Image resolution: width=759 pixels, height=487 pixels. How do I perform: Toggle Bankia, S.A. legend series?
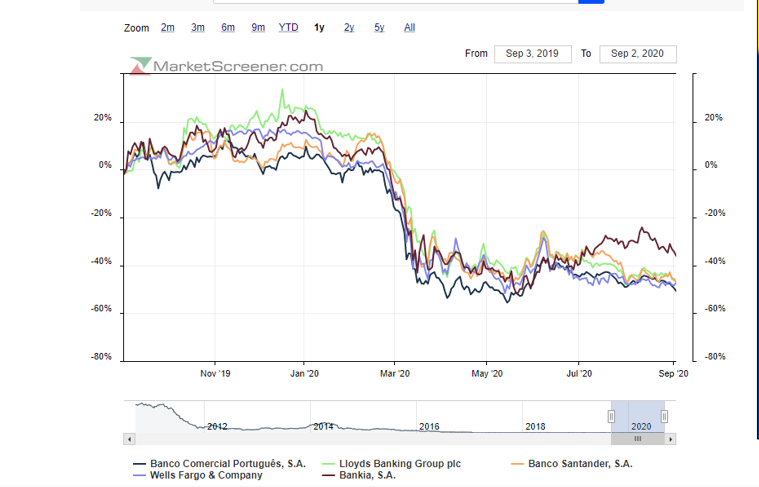[x=359, y=475]
